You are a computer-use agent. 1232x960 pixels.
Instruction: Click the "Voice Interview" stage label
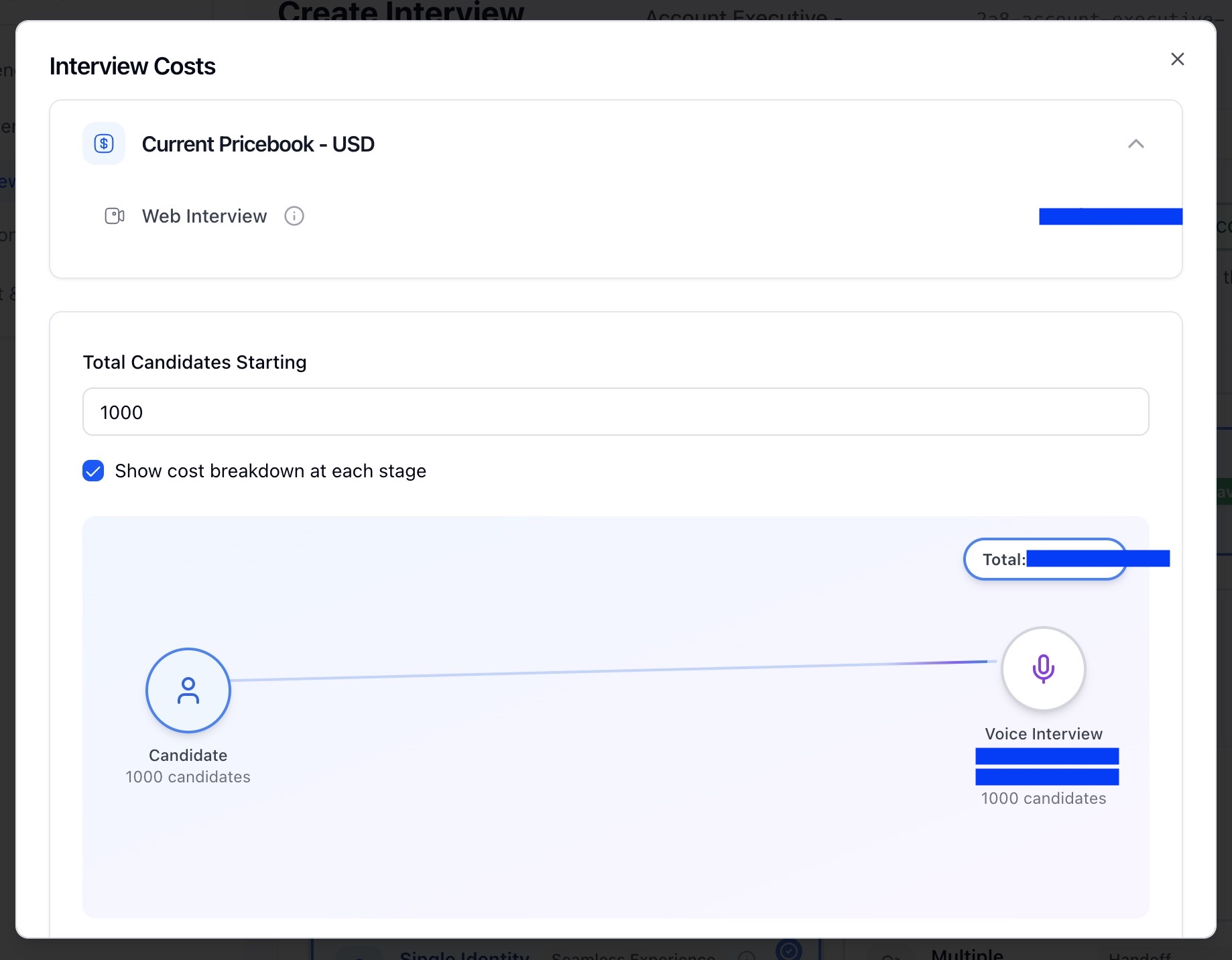pyautogui.click(x=1043, y=733)
